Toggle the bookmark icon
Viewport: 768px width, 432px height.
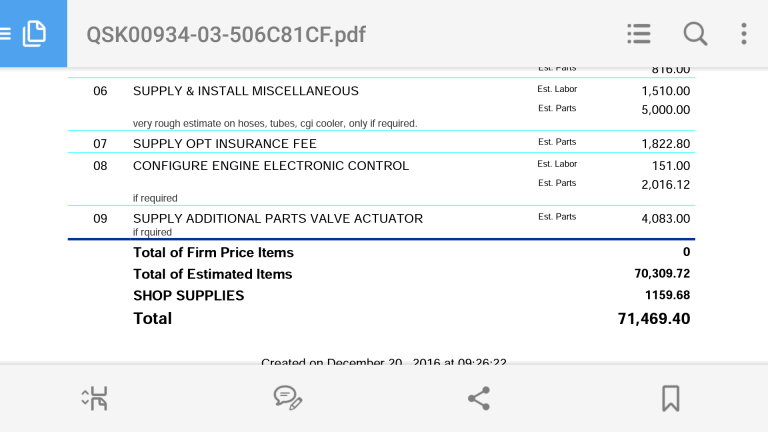[x=671, y=398]
